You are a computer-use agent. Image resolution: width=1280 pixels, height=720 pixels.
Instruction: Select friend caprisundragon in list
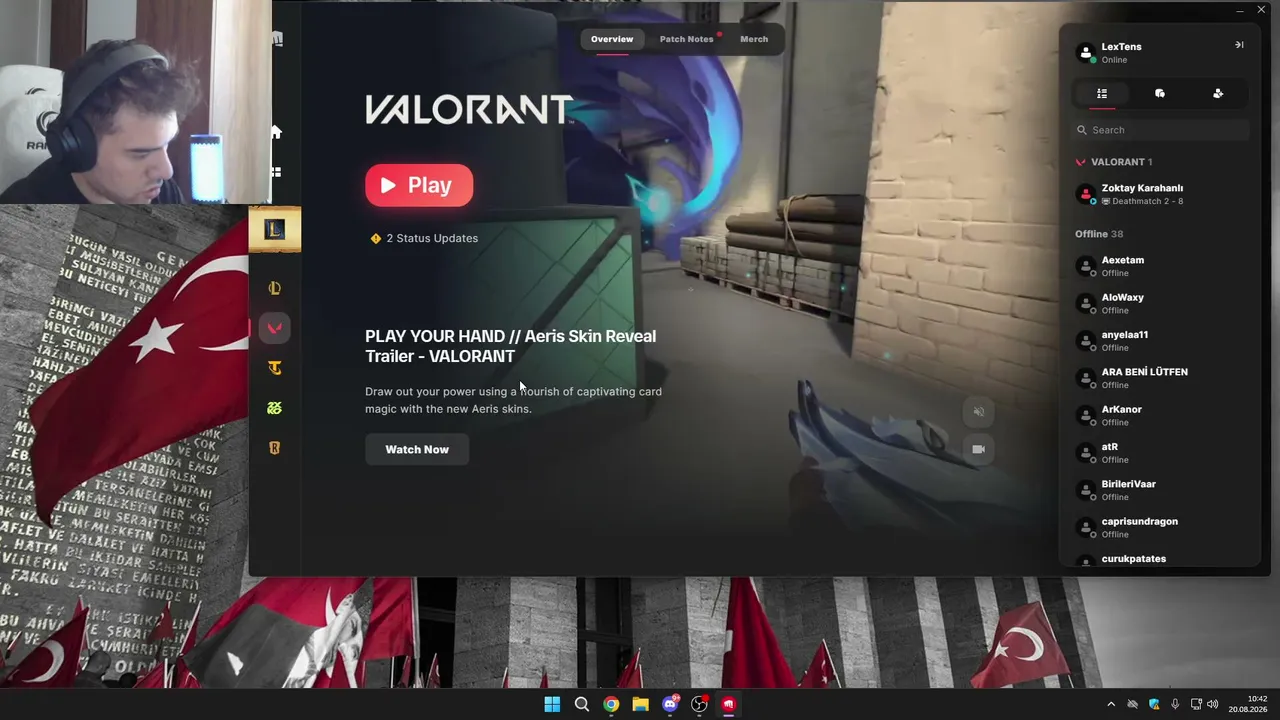pos(1160,527)
